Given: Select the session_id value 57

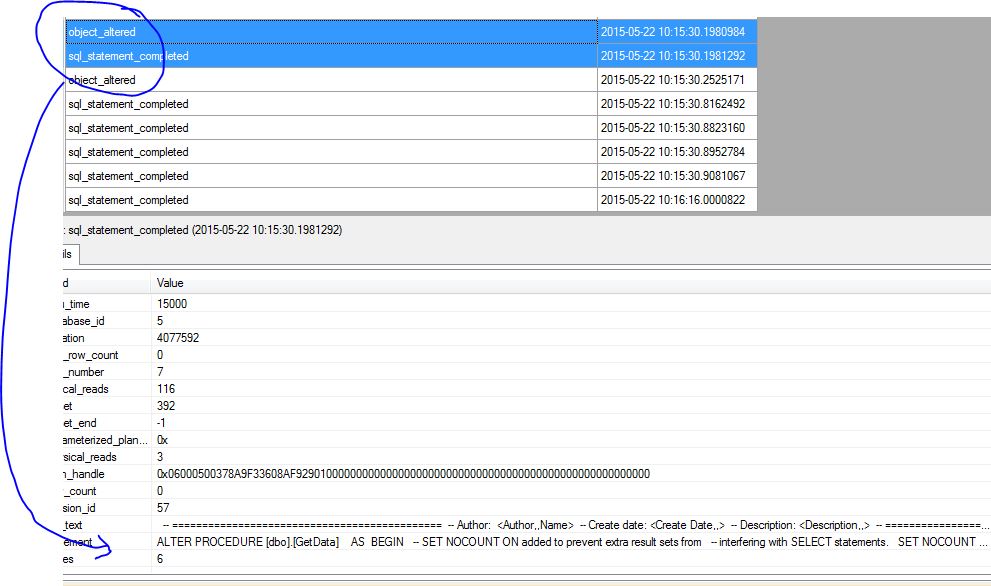Looking at the screenshot, I should (163, 508).
